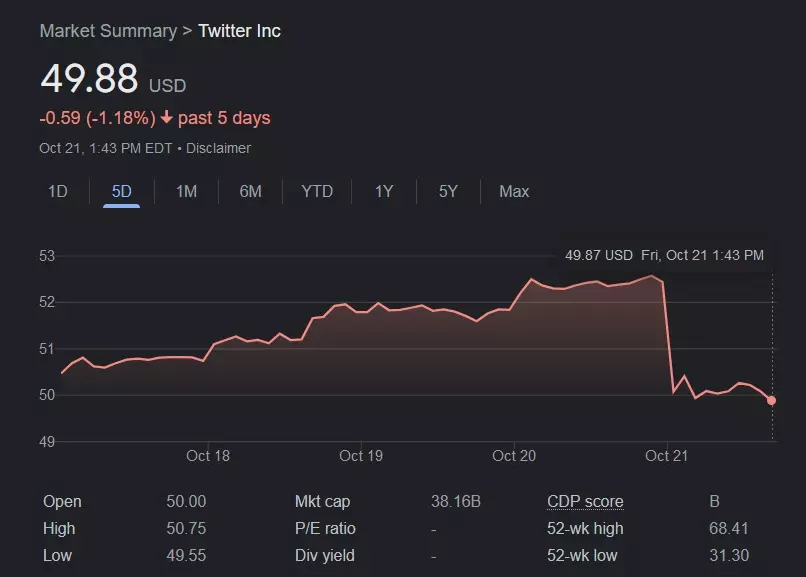Select the 1D time range tab
The height and width of the screenshot is (577, 806).
58,191
